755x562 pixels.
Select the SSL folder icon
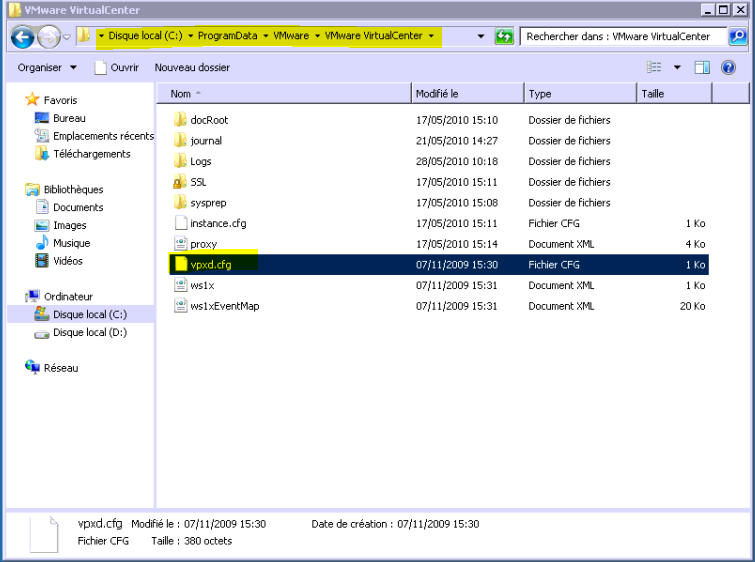(180, 182)
